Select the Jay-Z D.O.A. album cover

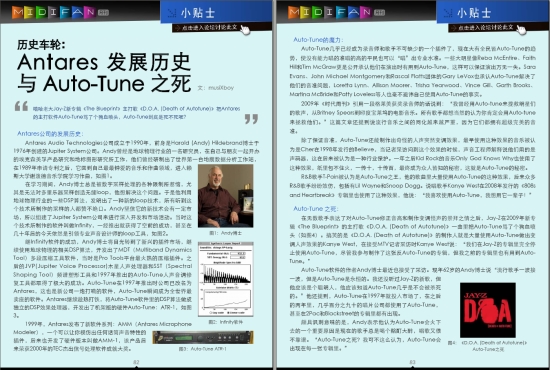(488, 310)
